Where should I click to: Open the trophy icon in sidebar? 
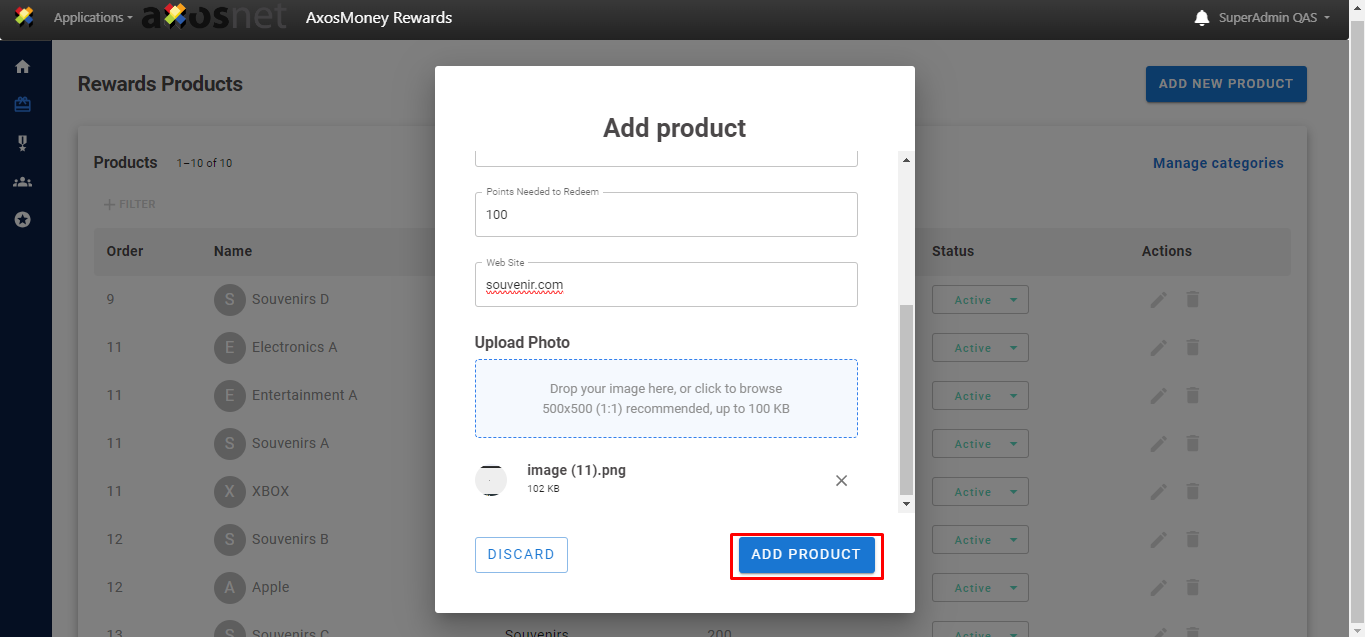point(22,143)
